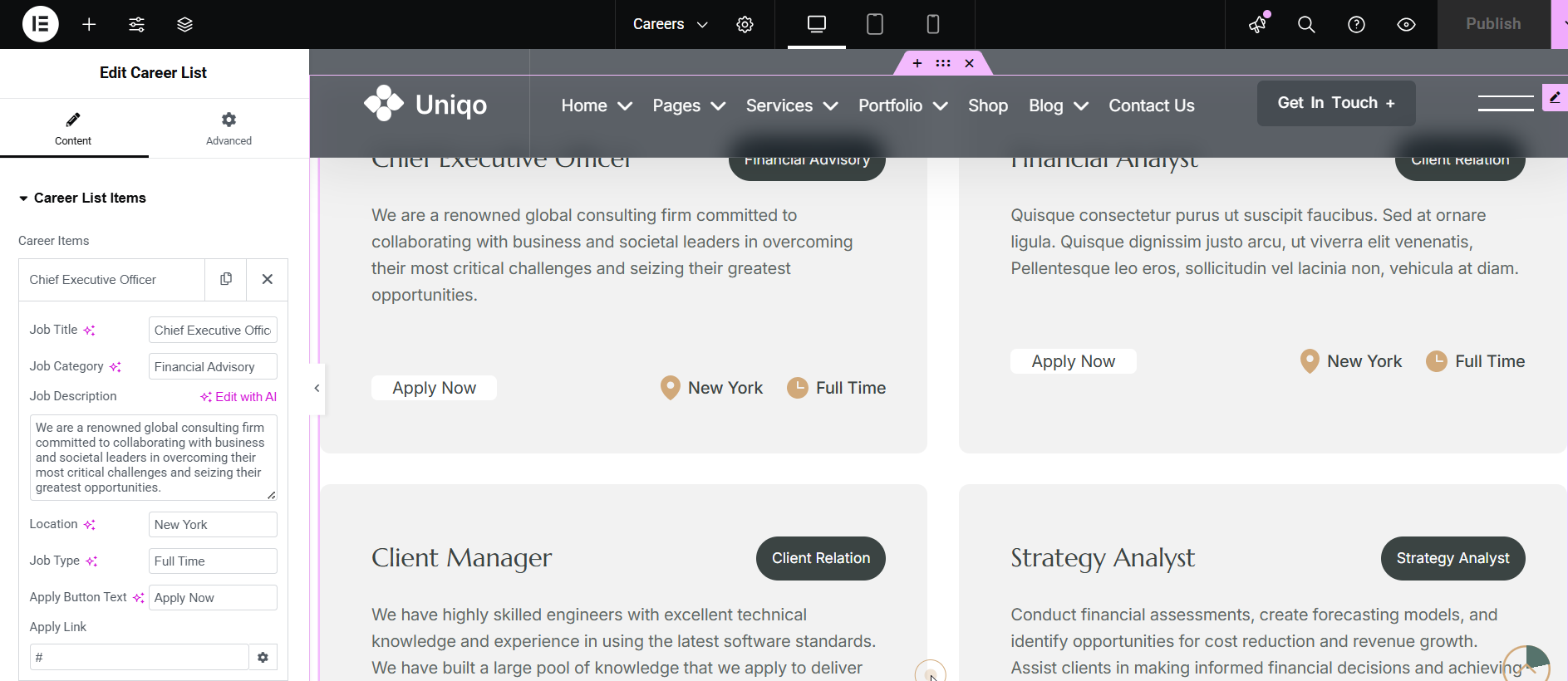Switch to mobile responsive view

point(932,24)
